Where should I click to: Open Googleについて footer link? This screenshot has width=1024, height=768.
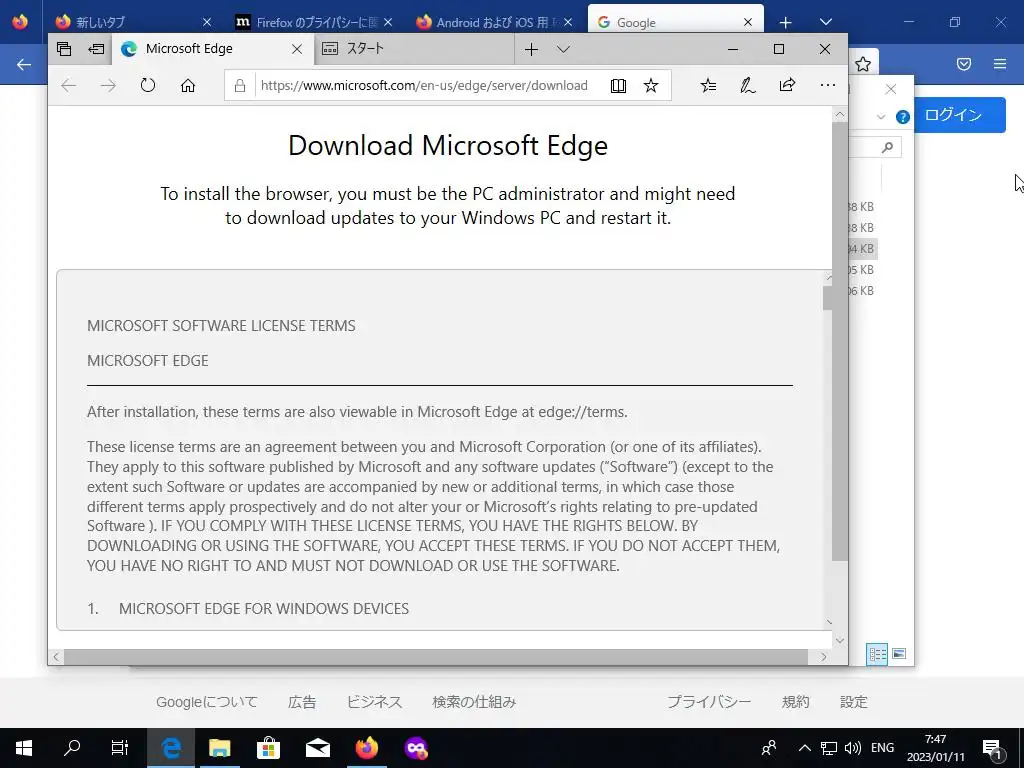207,702
